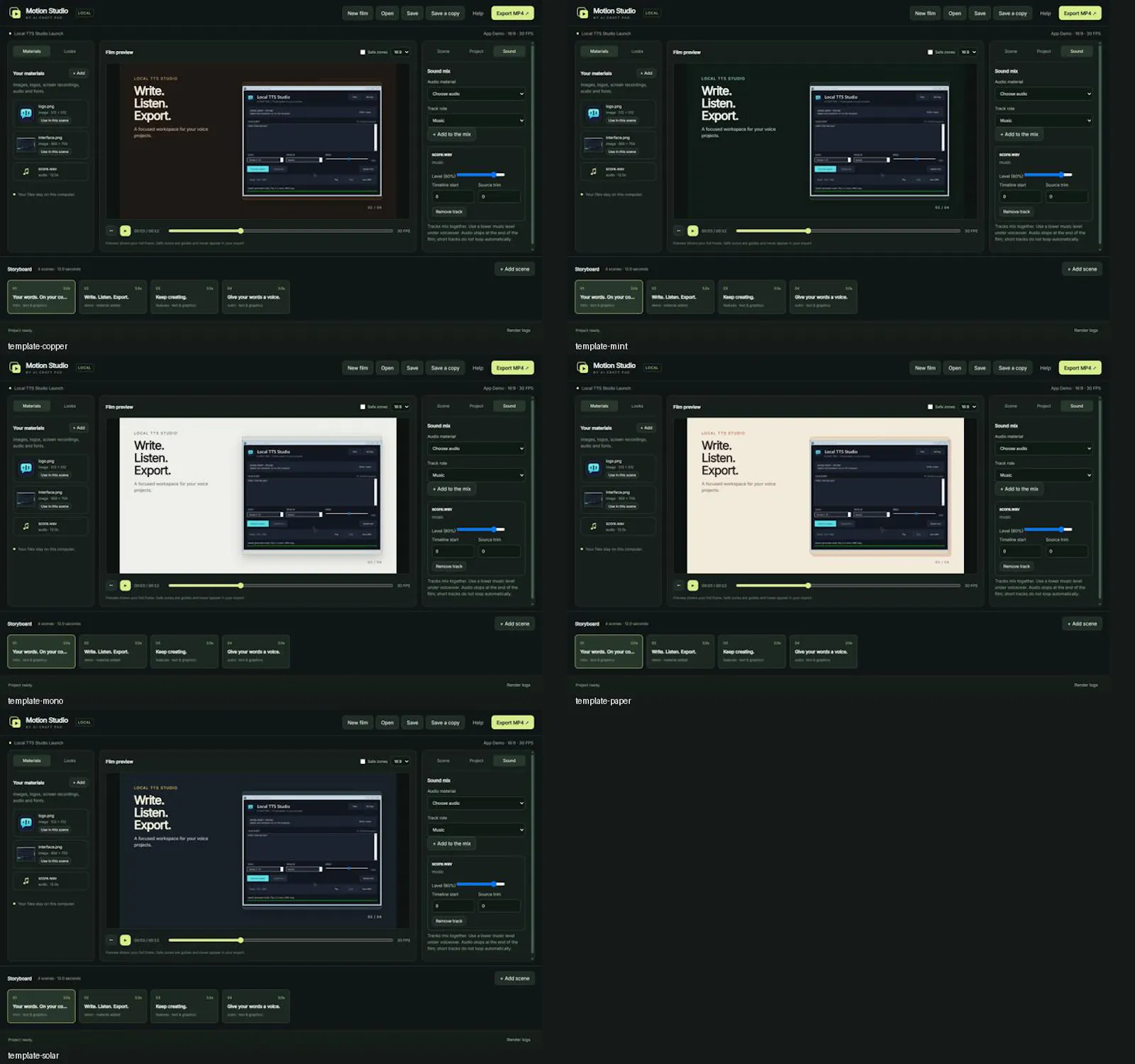
Task: Click Add to the mix in template-solar
Action: click(x=452, y=843)
